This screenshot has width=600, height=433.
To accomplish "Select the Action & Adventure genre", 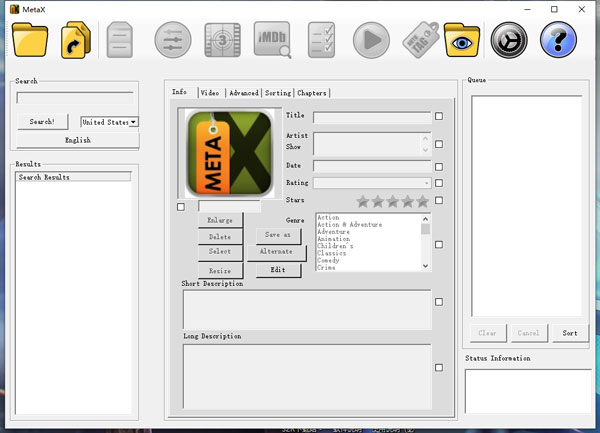I will click(x=350, y=225).
